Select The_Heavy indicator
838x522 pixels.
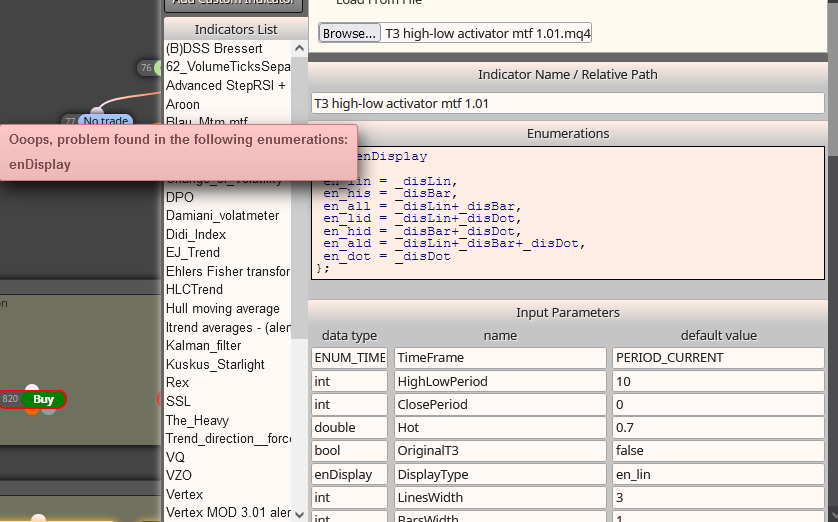pyautogui.click(x=197, y=420)
